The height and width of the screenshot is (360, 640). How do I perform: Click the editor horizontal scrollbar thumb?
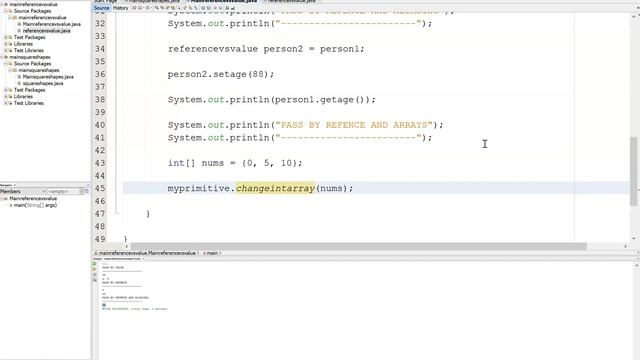[358, 246]
